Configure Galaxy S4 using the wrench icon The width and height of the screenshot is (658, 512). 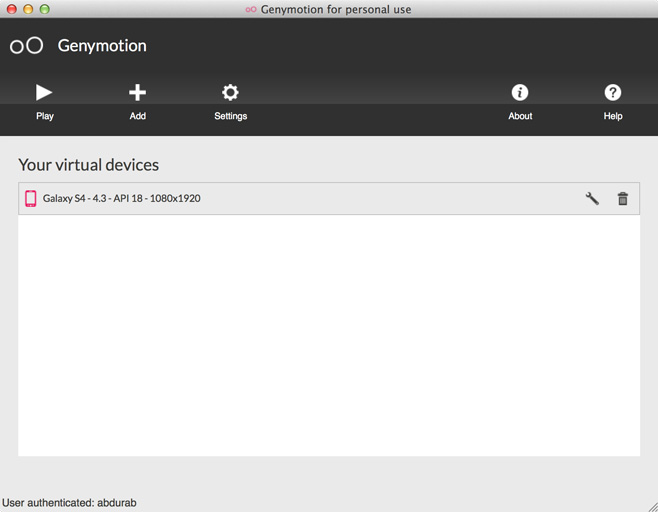coord(592,198)
